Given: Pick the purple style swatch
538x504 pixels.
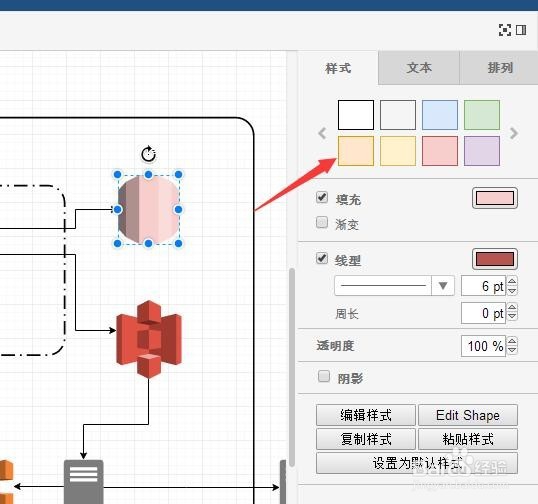Looking at the screenshot, I should tap(482, 151).
